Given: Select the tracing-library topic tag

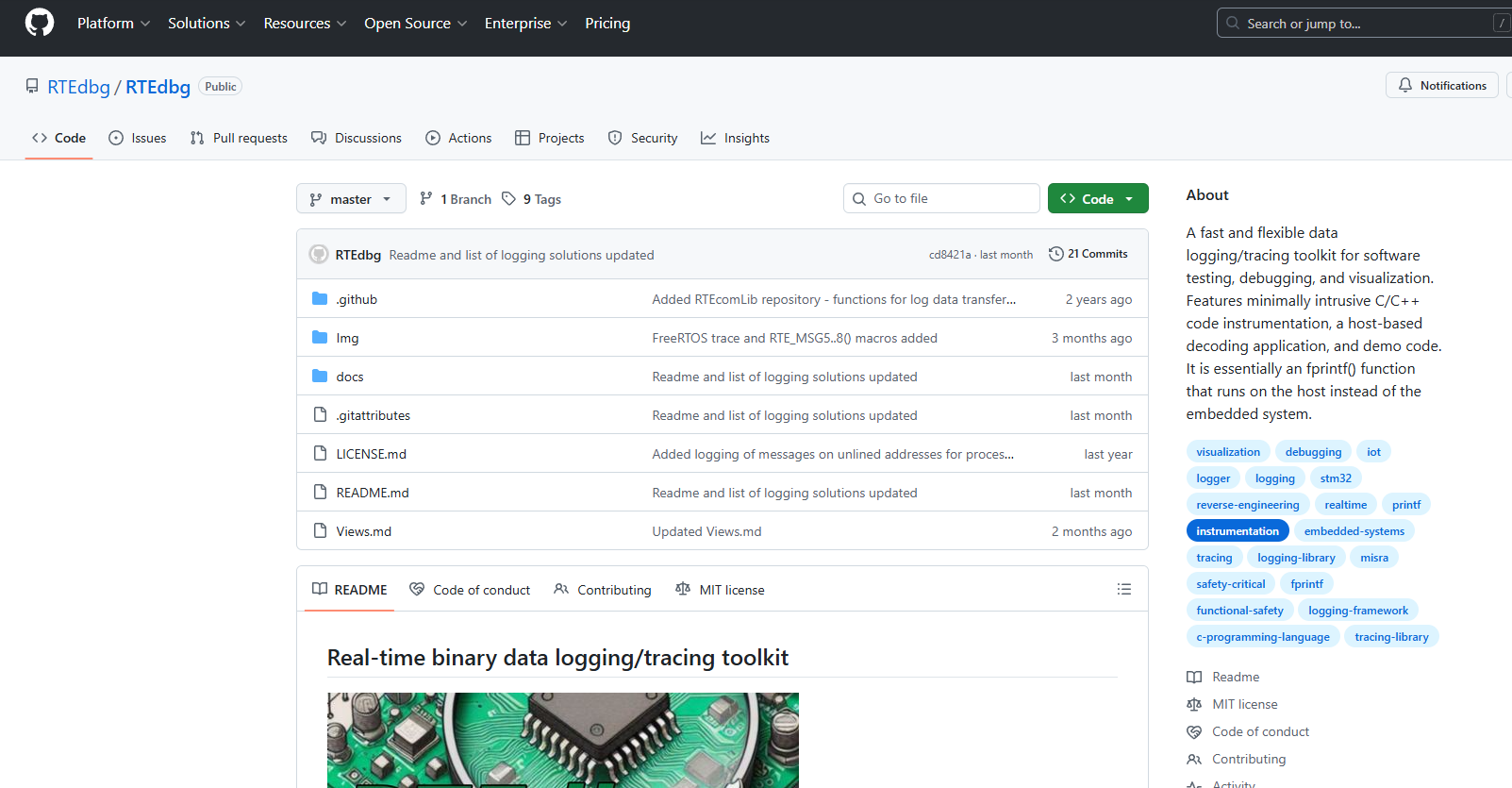Looking at the screenshot, I should (1391, 637).
